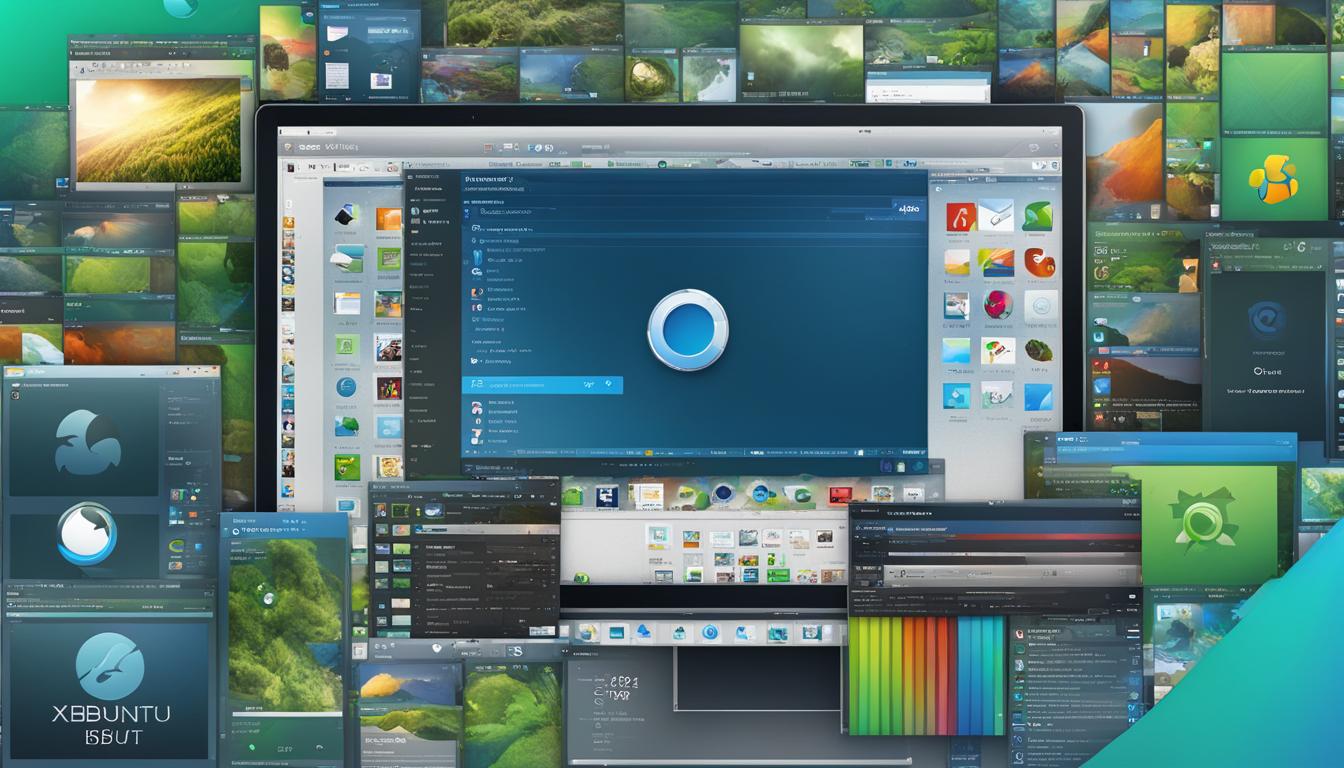Click the pink round icon in right grid

pos(998,305)
